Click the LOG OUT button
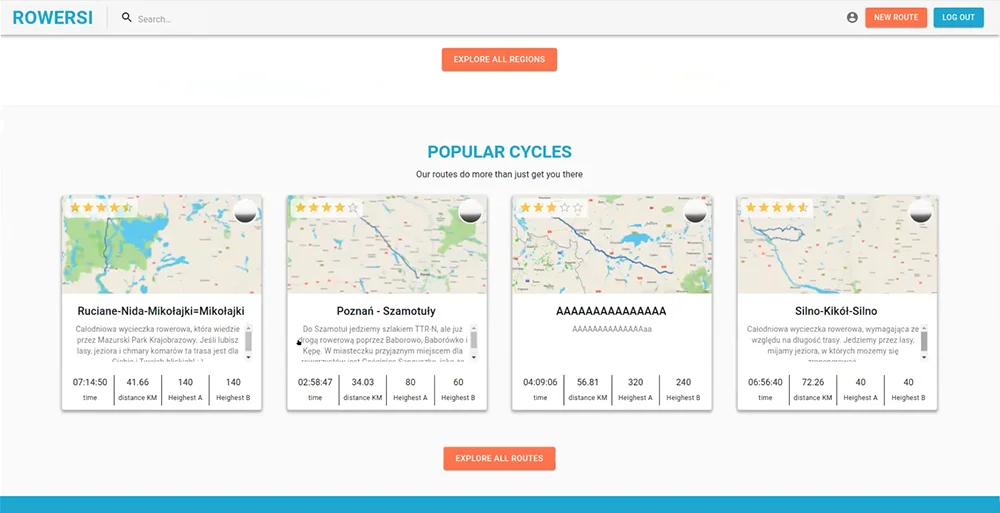The height and width of the screenshot is (513, 1000). tap(959, 17)
